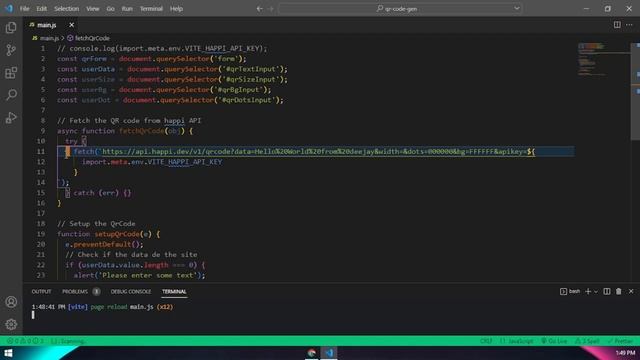Open the Run and Debug view
This screenshot has height=360, width=640.
(11, 118)
